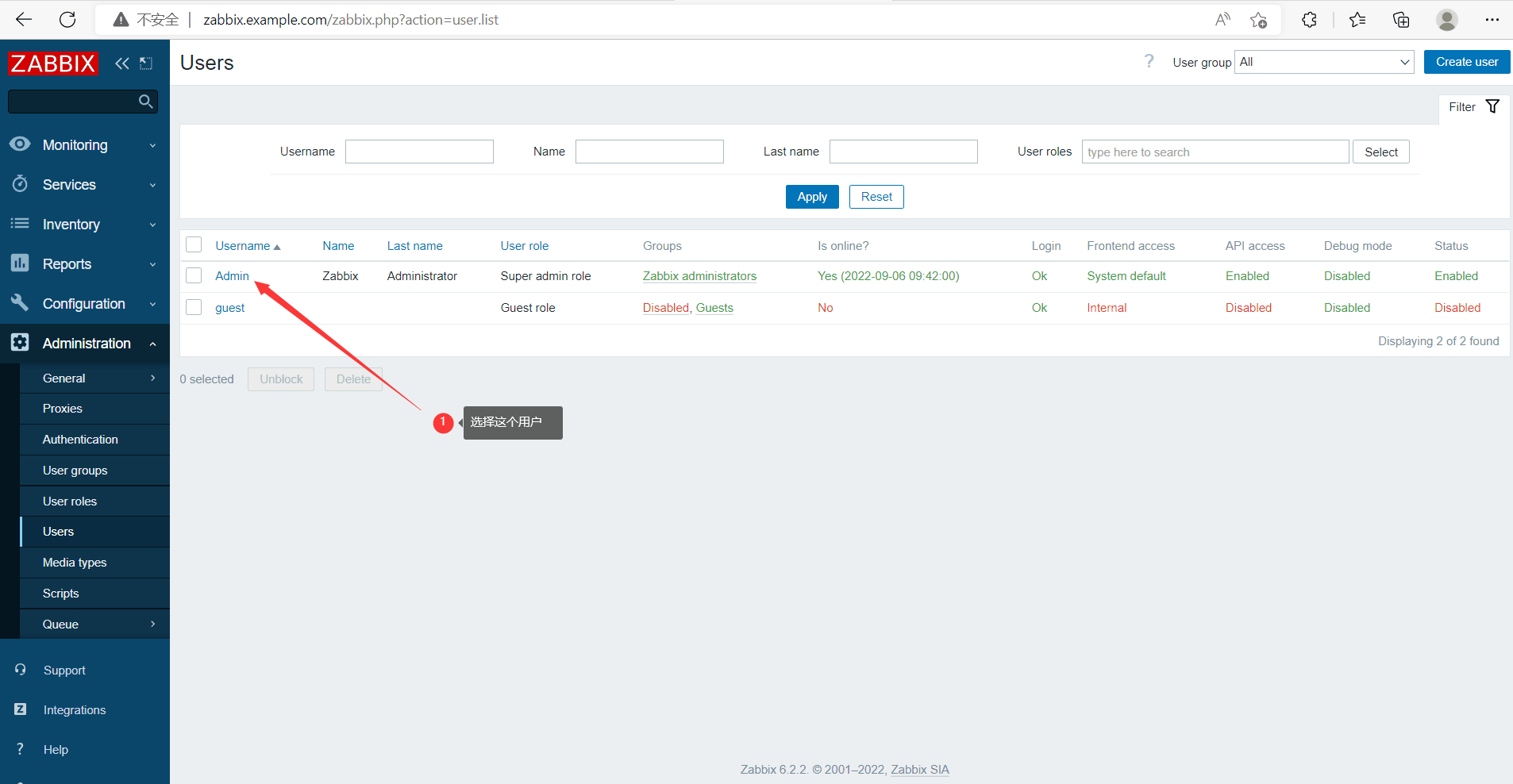Click Select button for User roles
The image size is (1513, 784).
point(1381,152)
